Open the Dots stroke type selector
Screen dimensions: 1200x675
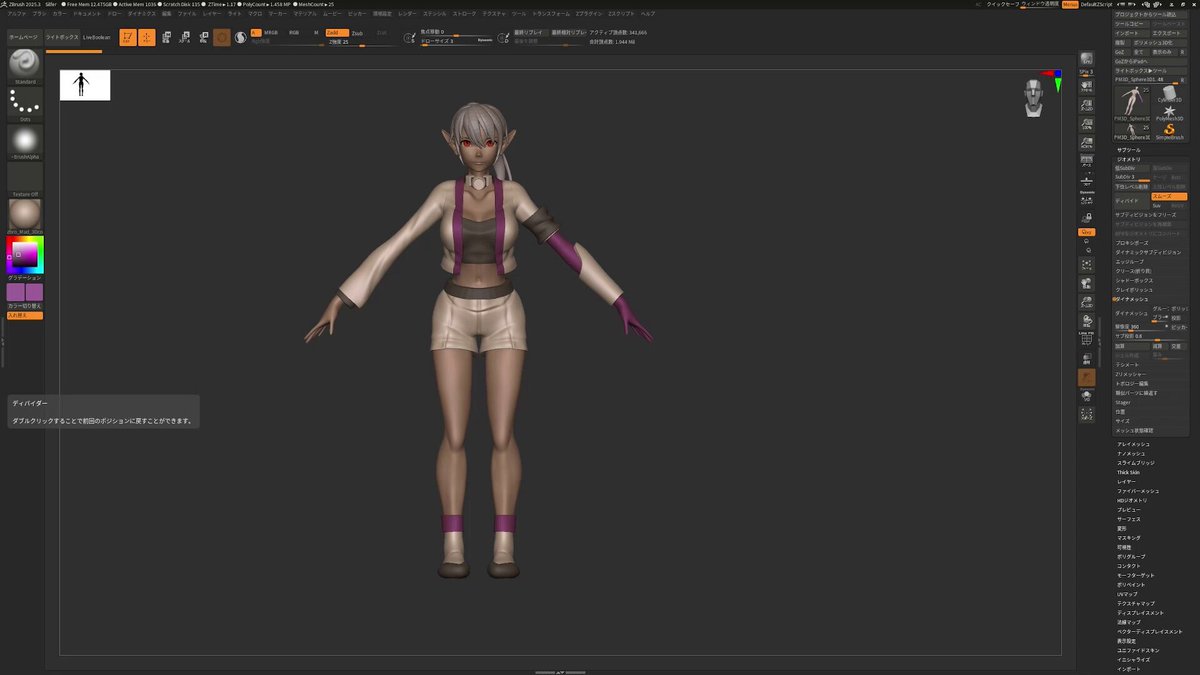pyautogui.click(x=25, y=102)
